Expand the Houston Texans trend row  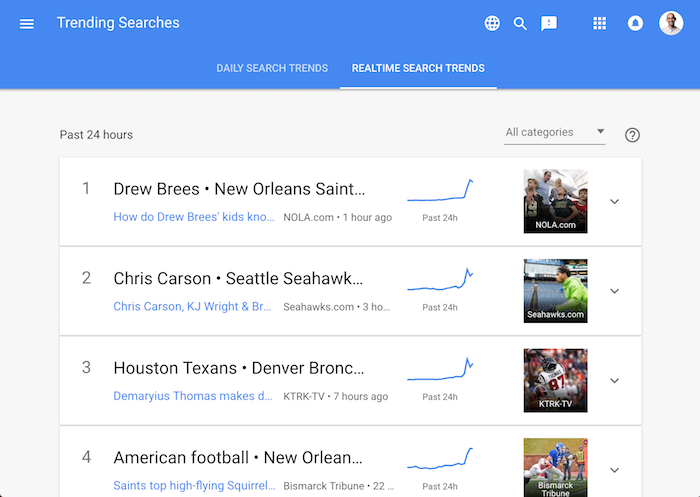pyautogui.click(x=615, y=381)
